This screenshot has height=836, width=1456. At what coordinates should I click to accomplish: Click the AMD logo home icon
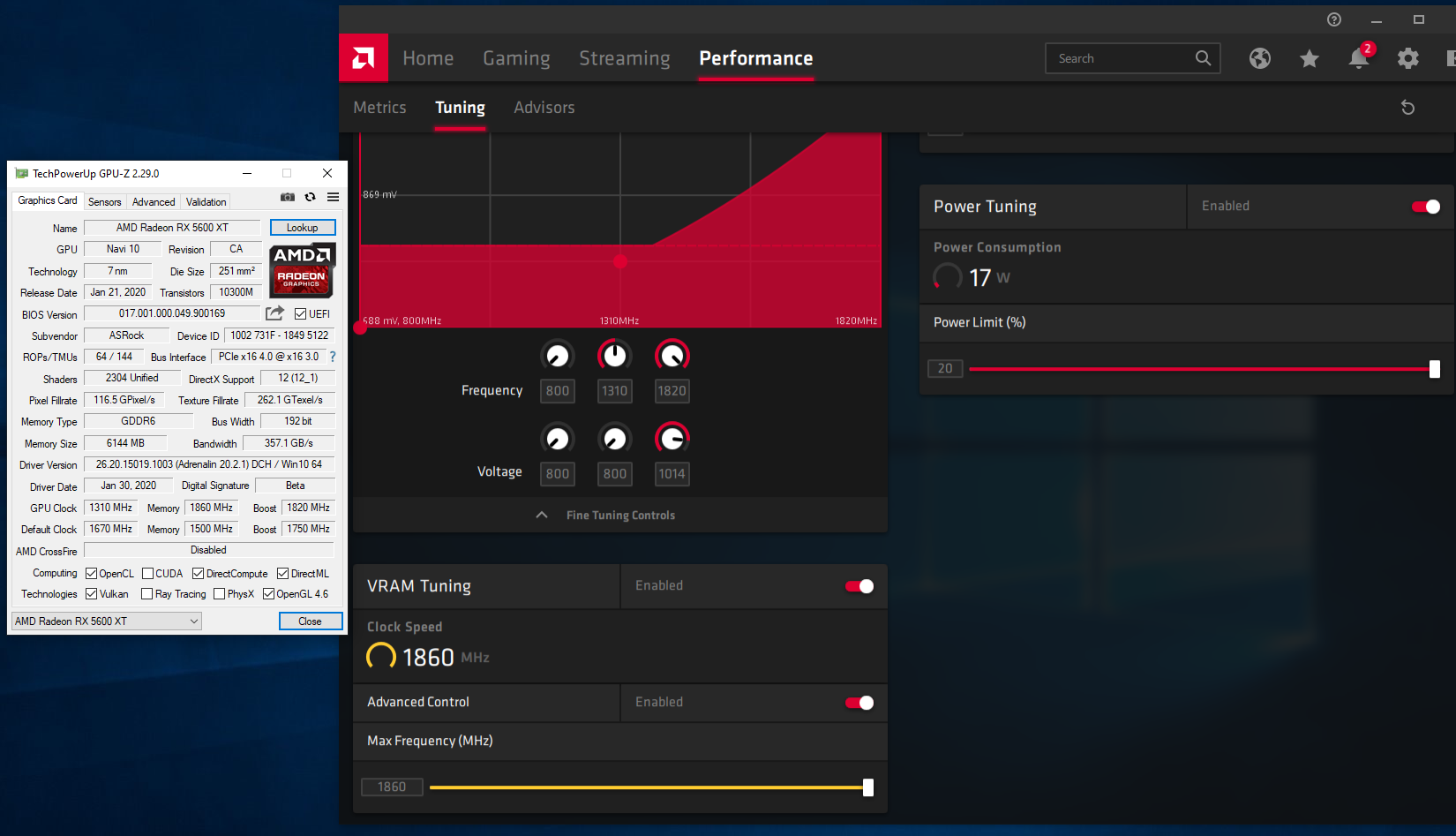(x=364, y=58)
